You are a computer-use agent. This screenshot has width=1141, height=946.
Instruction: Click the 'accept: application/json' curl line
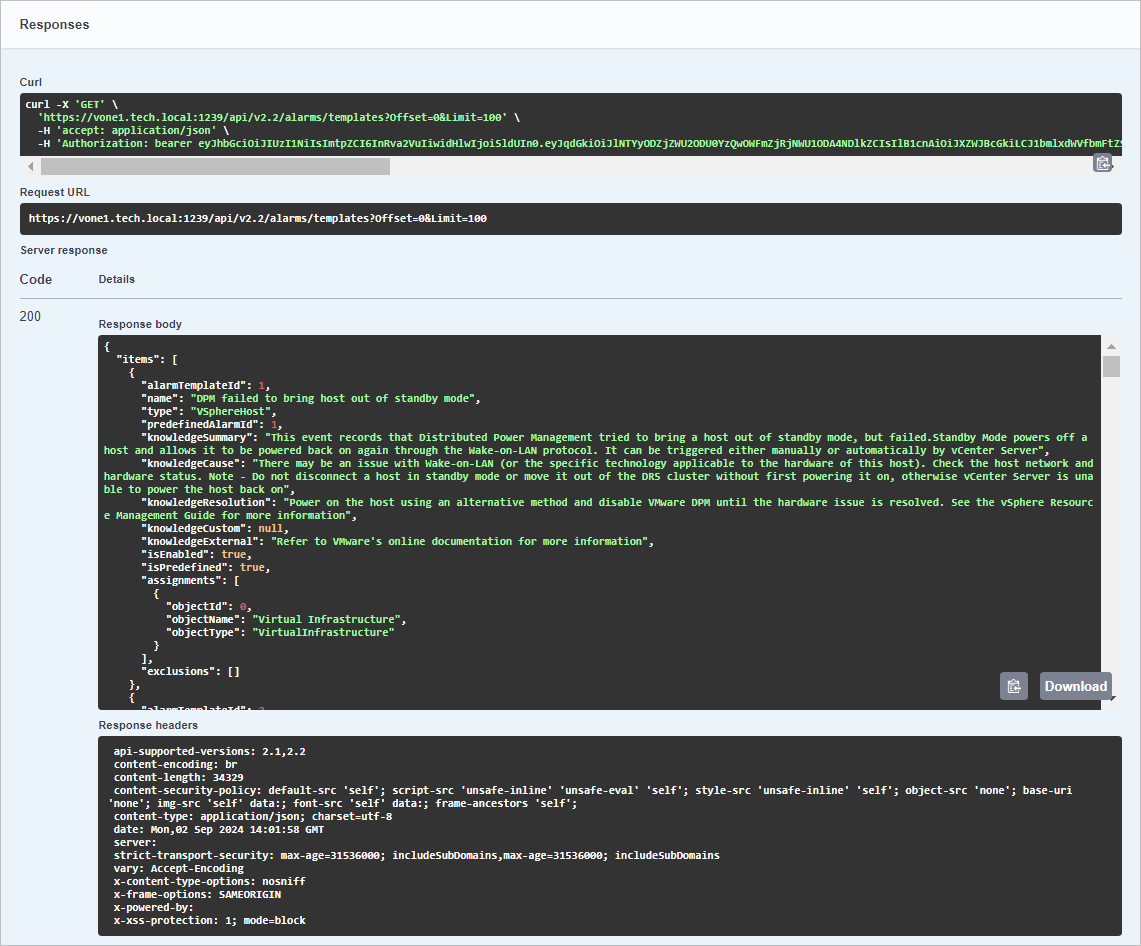coord(133,131)
